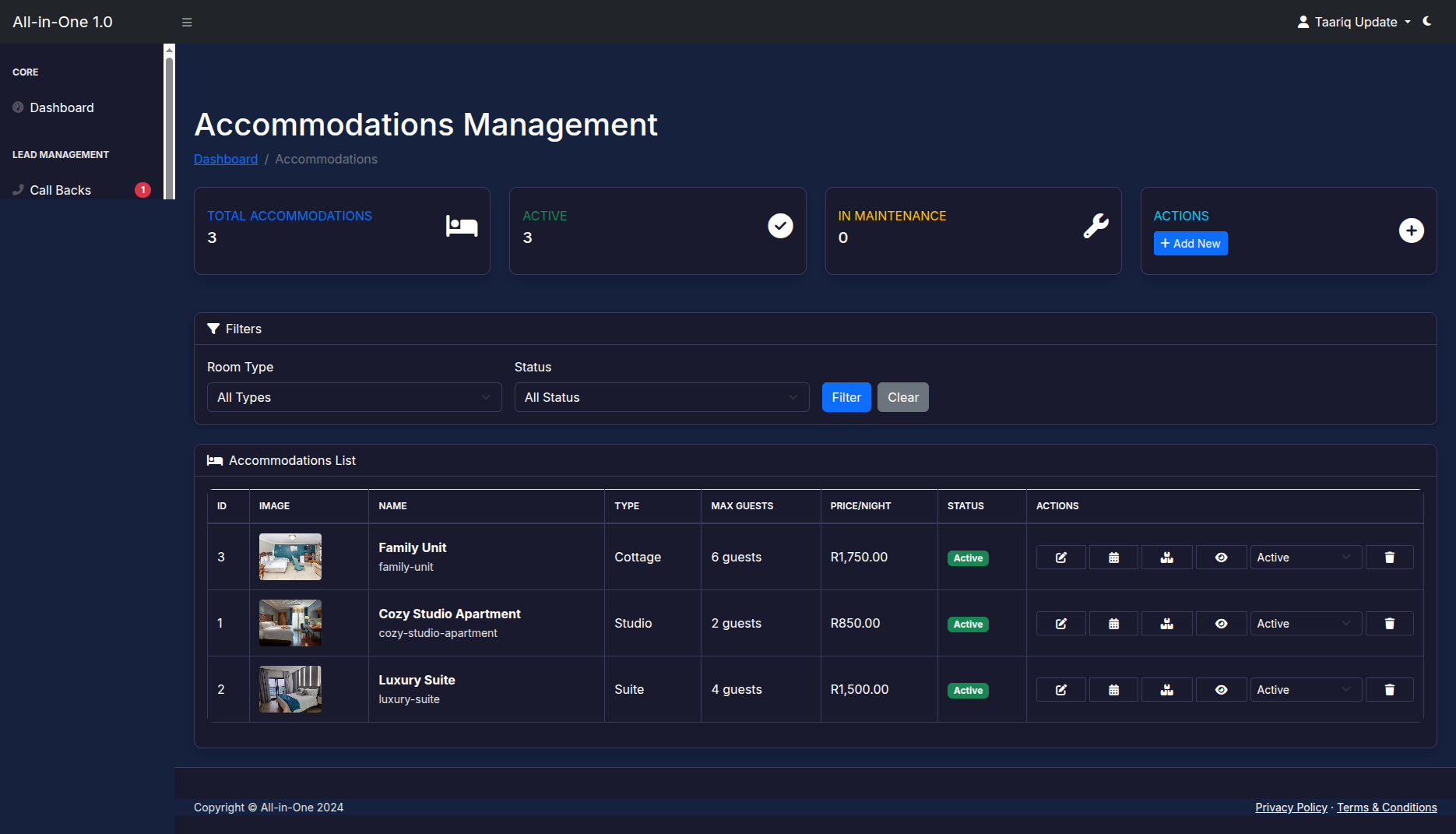Click the Call Backs phone icon in sidebar
Viewport: 1456px width, 834px height.
tap(18, 190)
